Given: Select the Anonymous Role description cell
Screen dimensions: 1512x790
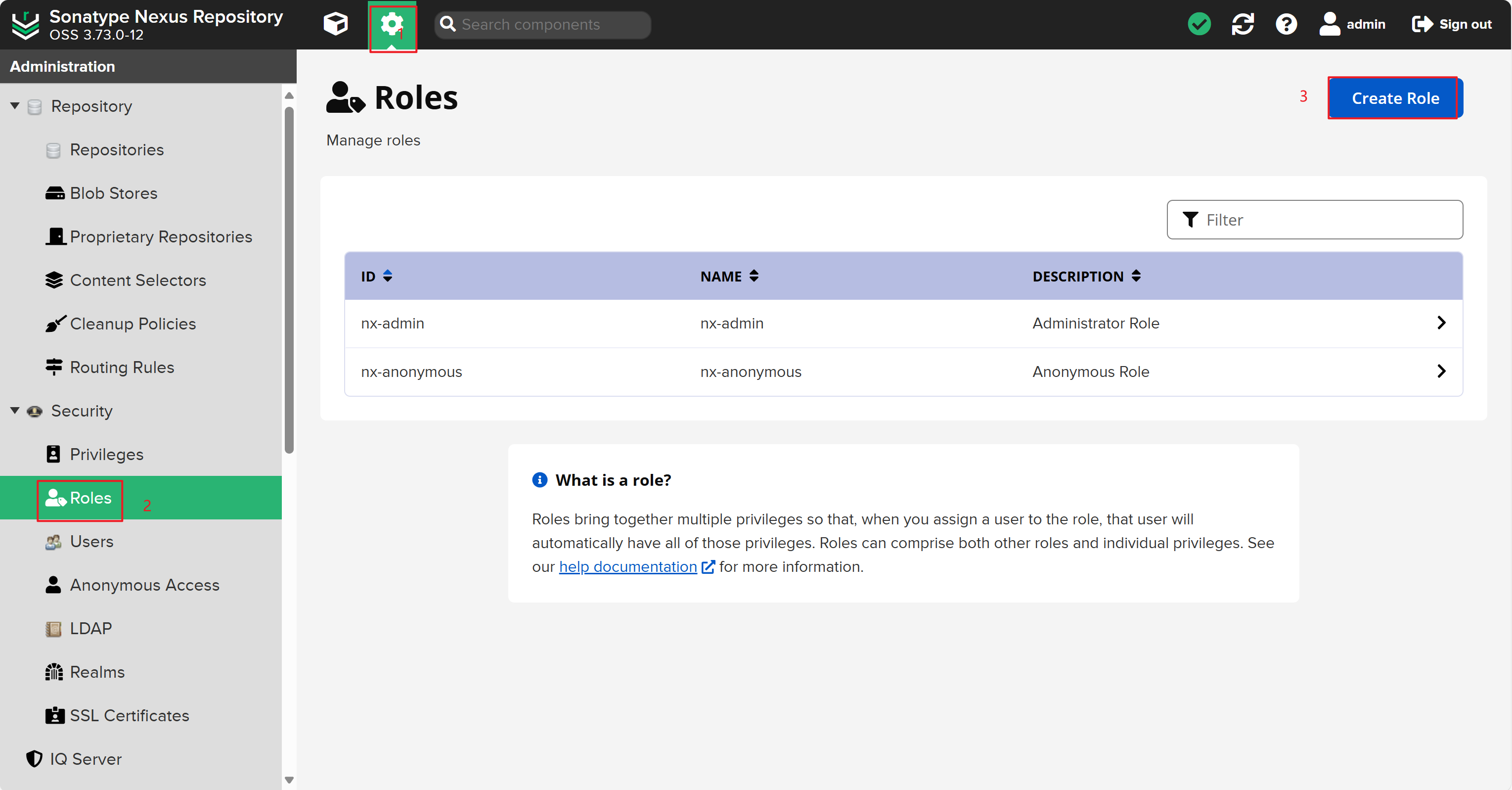Looking at the screenshot, I should point(1091,372).
